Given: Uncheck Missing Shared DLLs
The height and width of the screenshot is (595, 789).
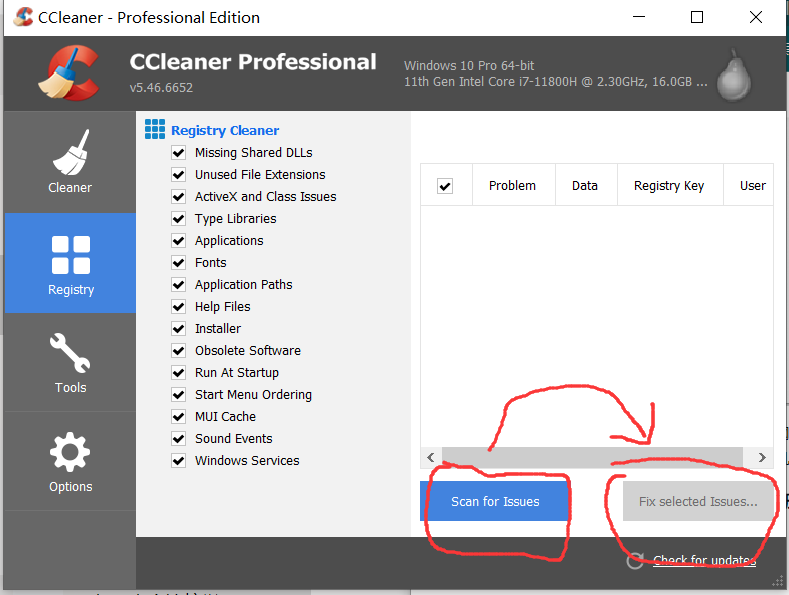Looking at the screenshot, I should pos(179,153).
